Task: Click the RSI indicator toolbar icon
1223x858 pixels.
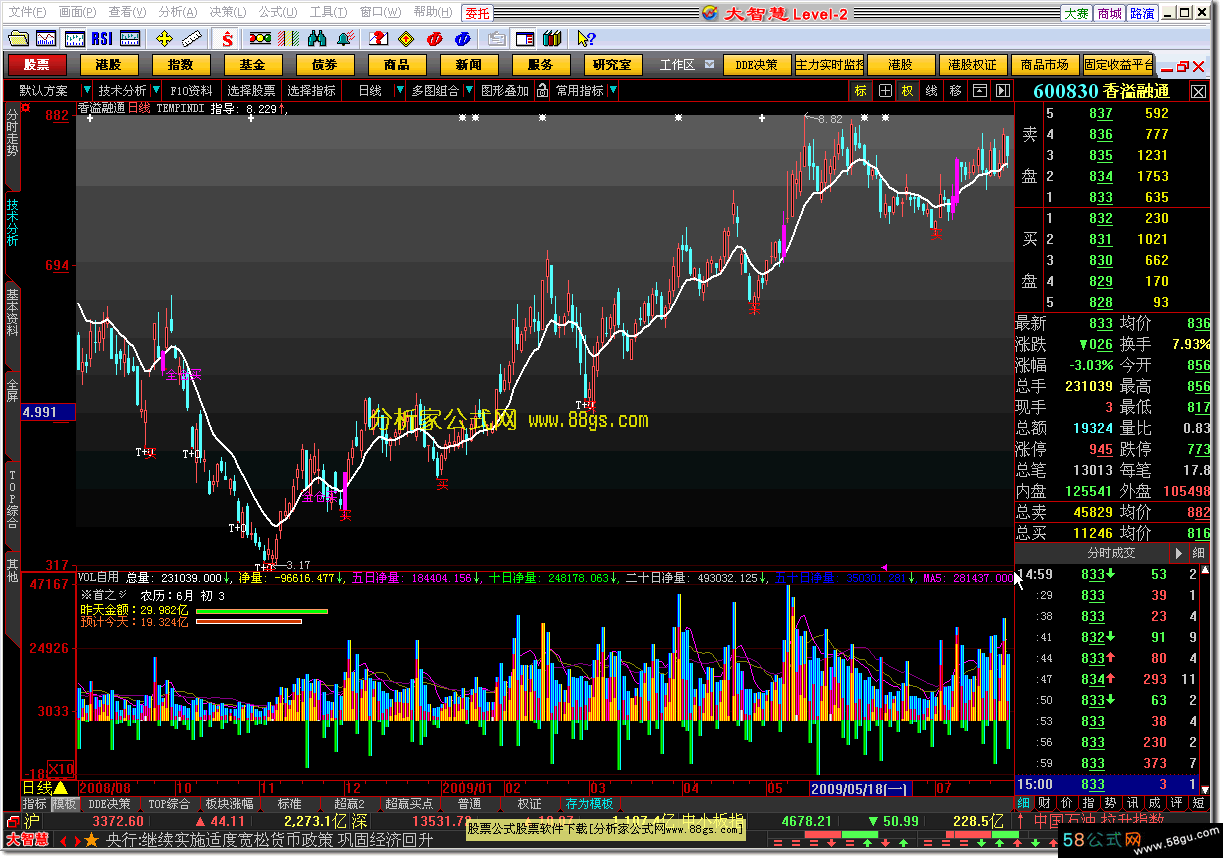Action: tap(102, 39)
